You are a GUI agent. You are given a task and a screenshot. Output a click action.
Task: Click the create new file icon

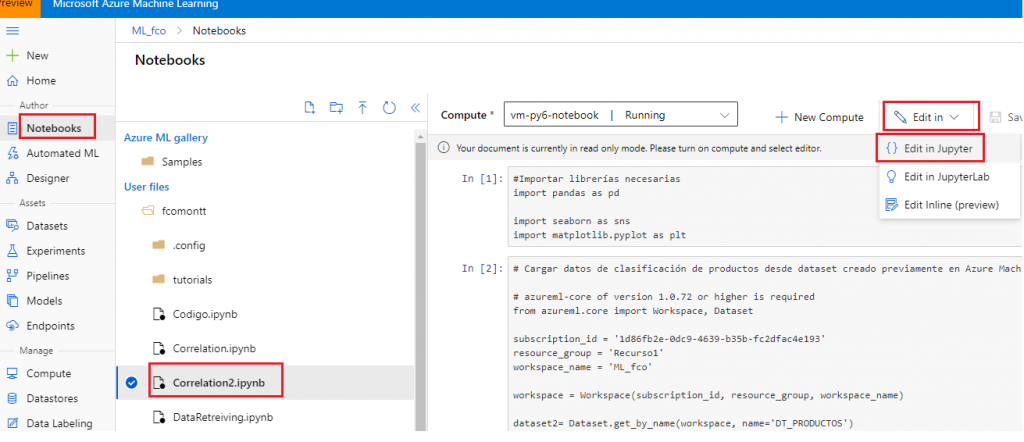point(310,108)
